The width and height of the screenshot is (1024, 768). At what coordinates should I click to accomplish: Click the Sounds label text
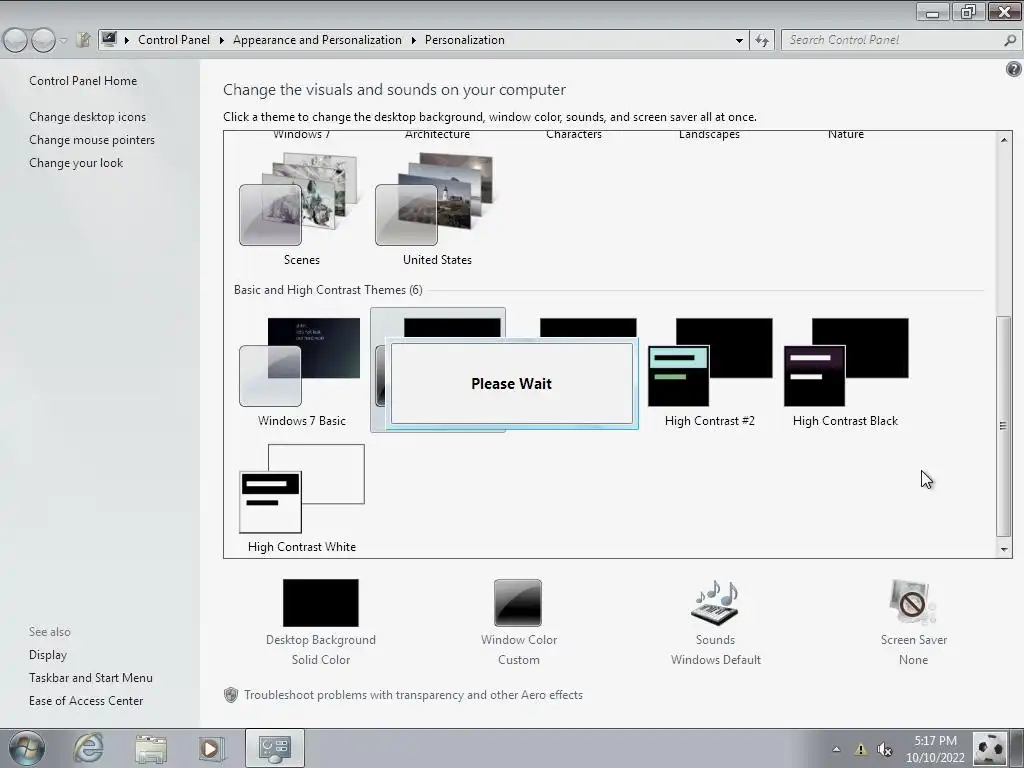(715, 640)
